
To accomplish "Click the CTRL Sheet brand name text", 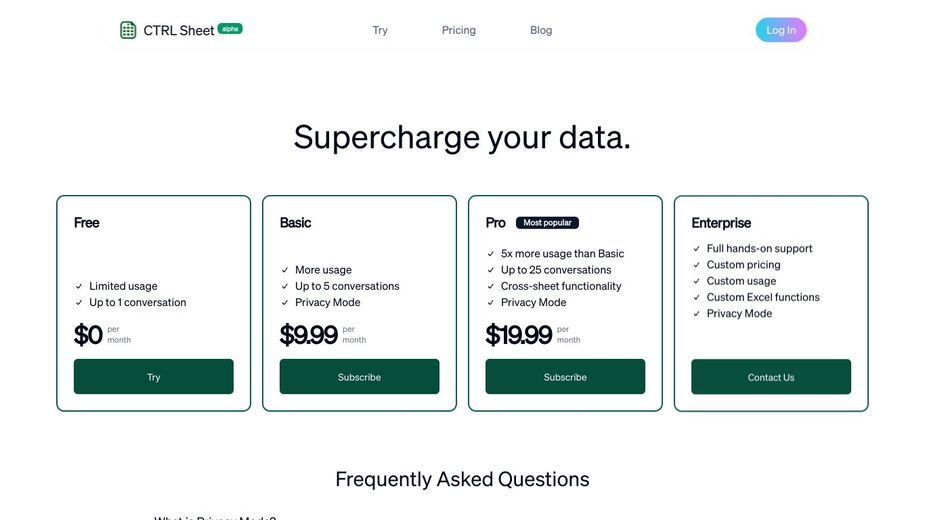I will (x=179, y=31).
